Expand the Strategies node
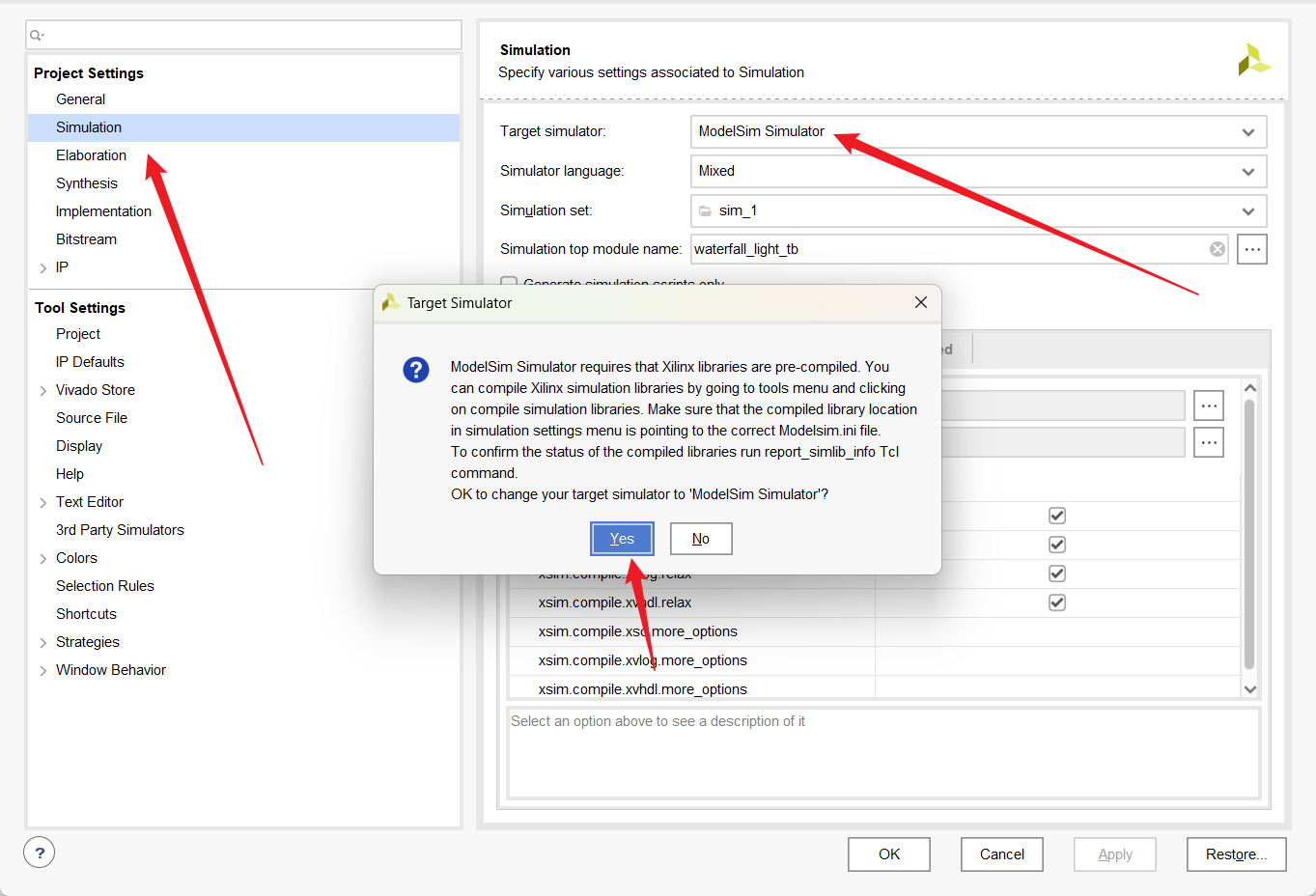 tap(42, 642)
